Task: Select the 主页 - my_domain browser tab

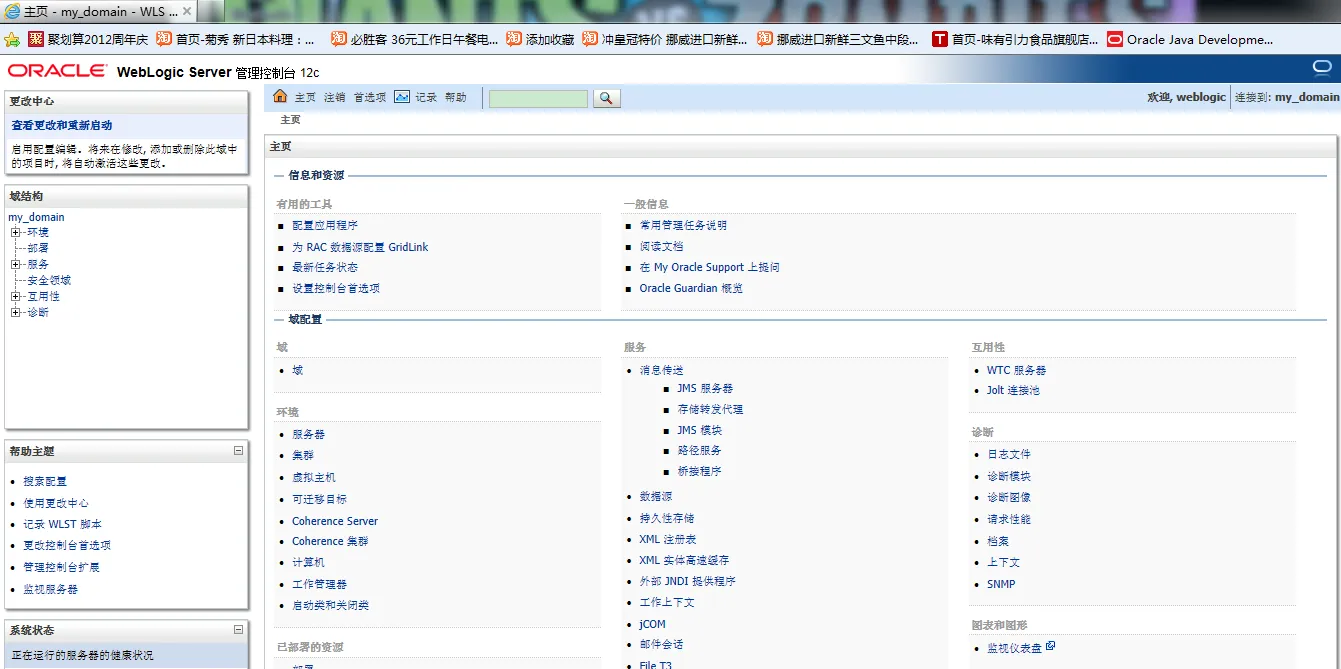Action: (100, 12)
